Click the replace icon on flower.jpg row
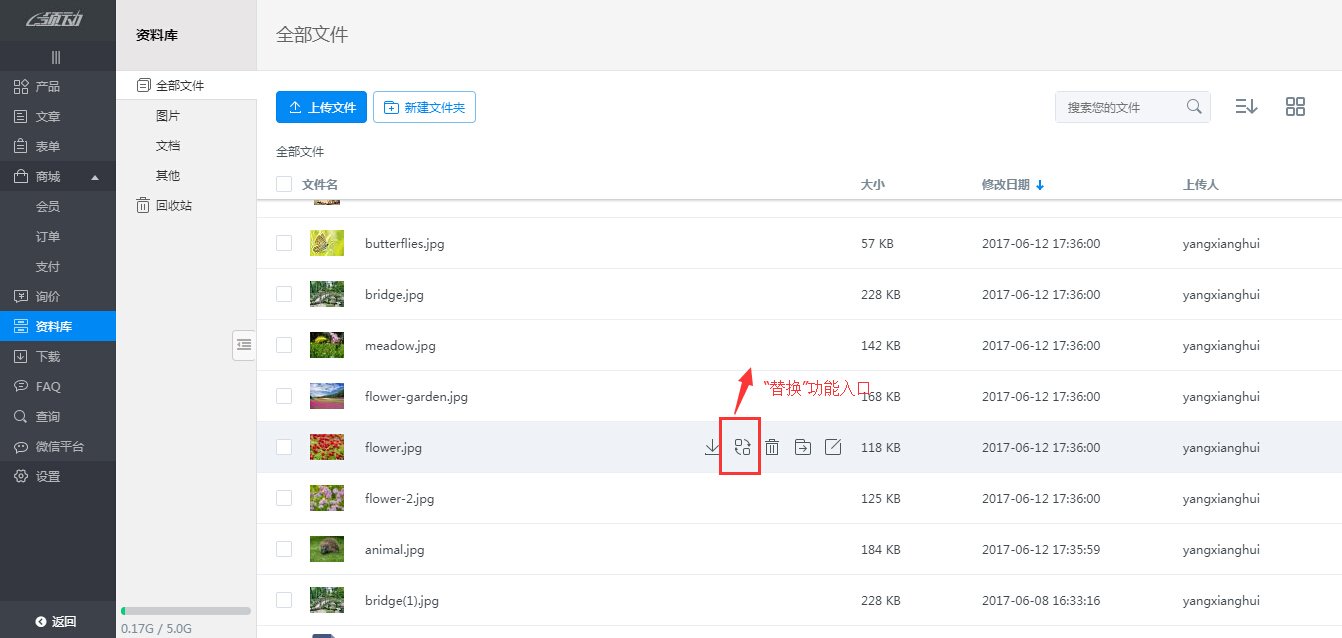 click(x=741, y=447)
